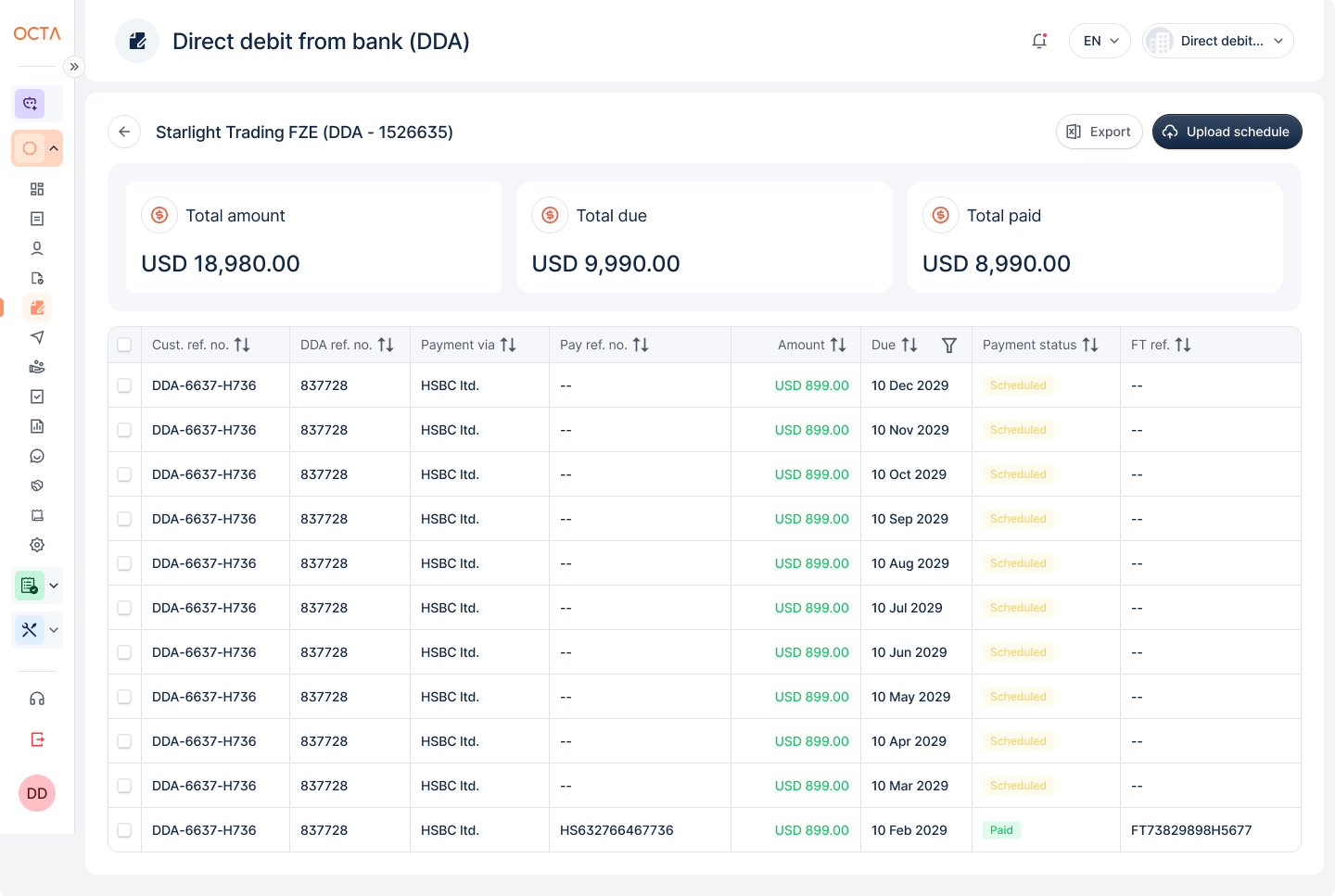This screenshot has height=896, width=1335.
Task: Select the active direct debit sidebar item
Action: click(37, 308)
